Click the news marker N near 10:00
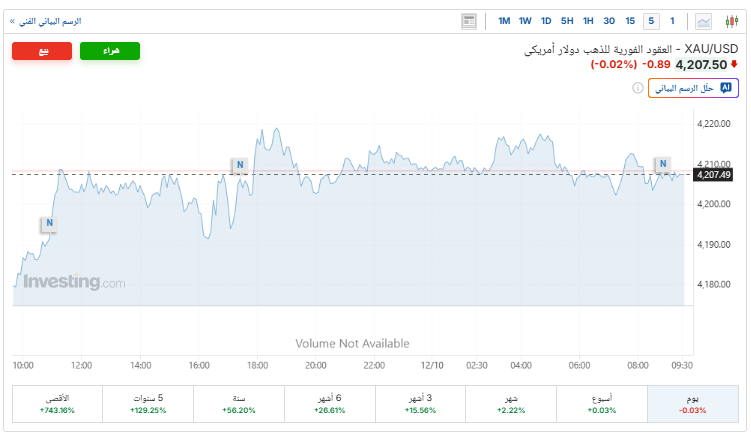751x435 pixels. 48,224
